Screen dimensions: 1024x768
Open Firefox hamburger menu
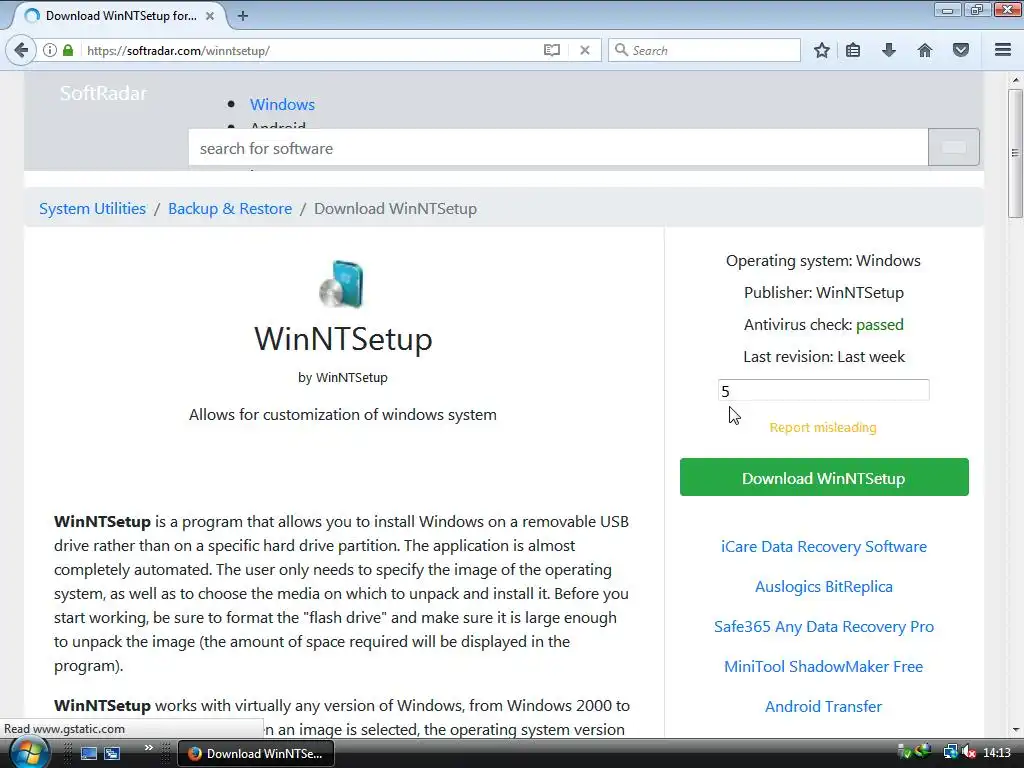pyautogui.click(x=1003, y=50)
